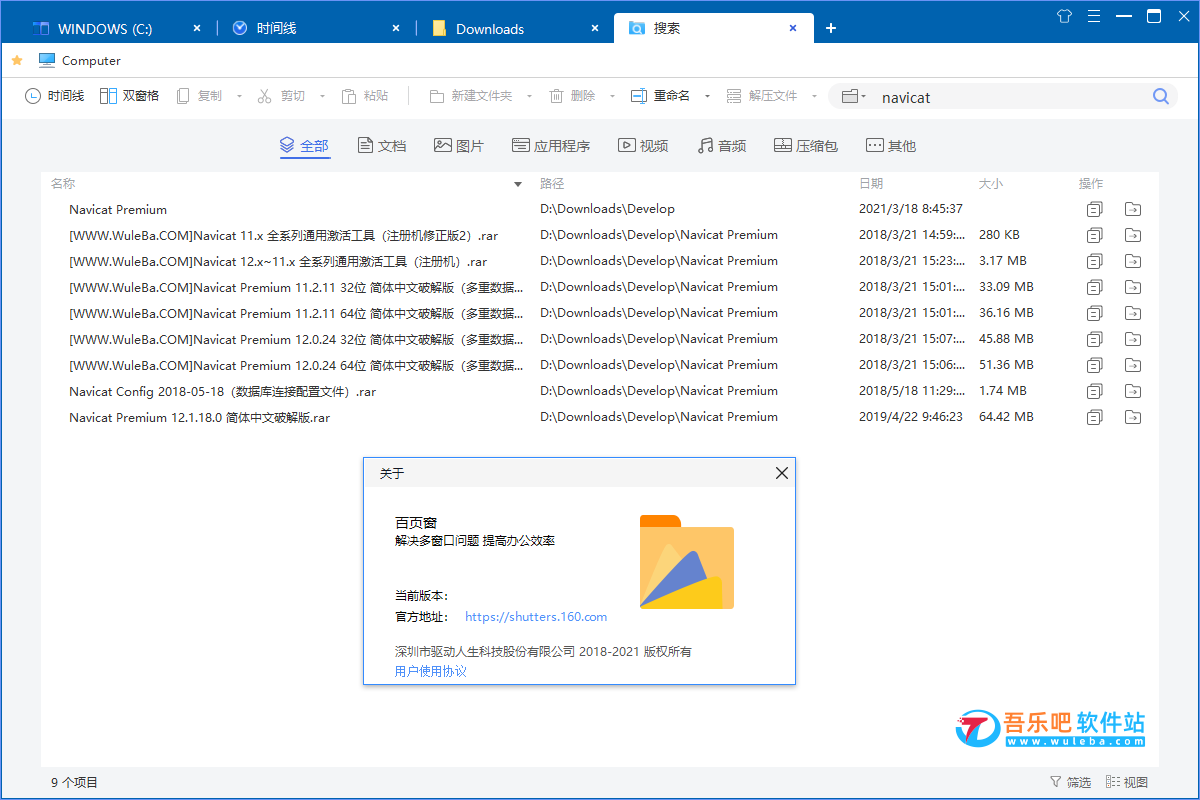
Task: Expand the dropdown arrow beside 解压文件
Action: [x=815, y=96]
